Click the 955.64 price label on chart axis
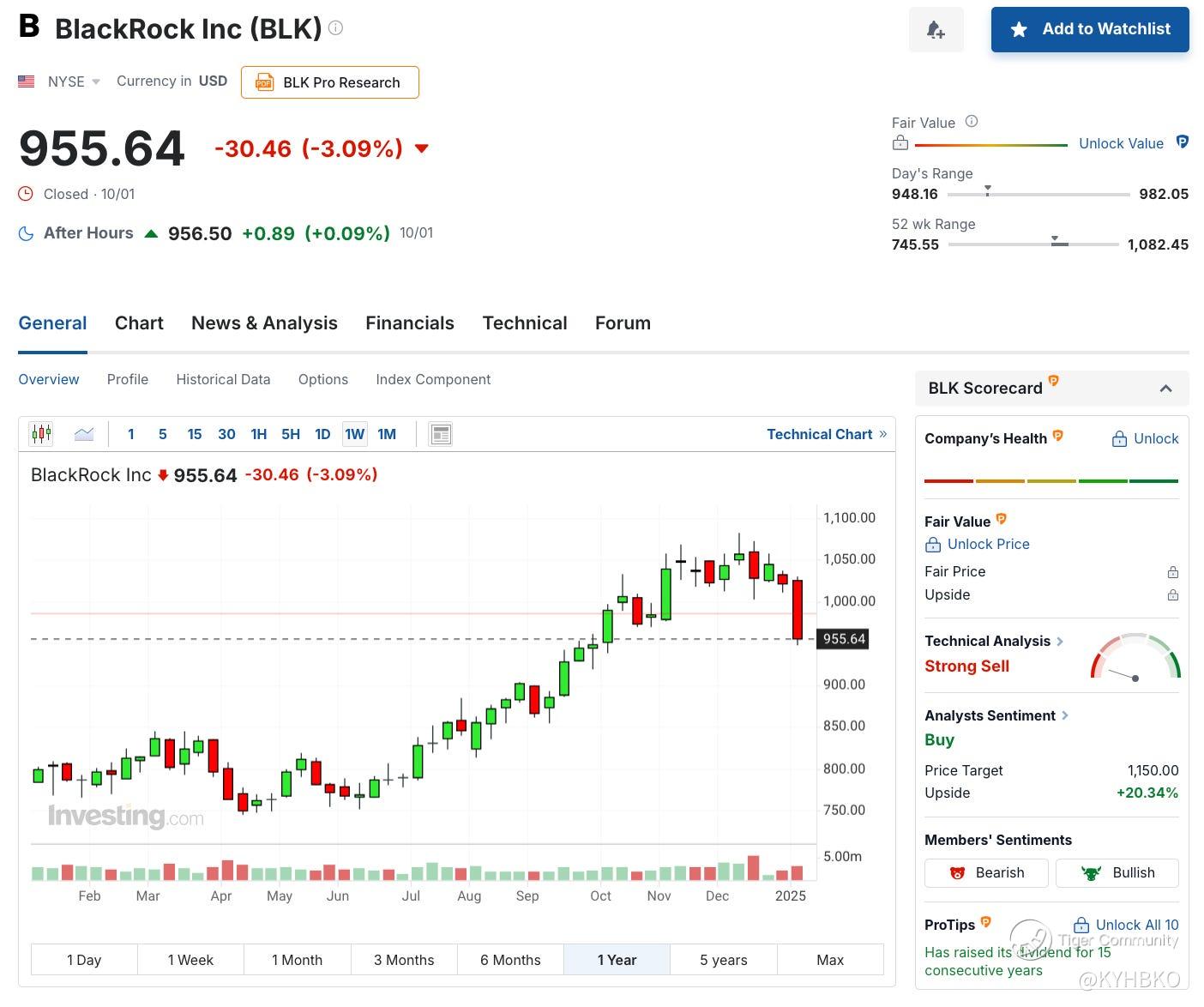 coord(844,639)
